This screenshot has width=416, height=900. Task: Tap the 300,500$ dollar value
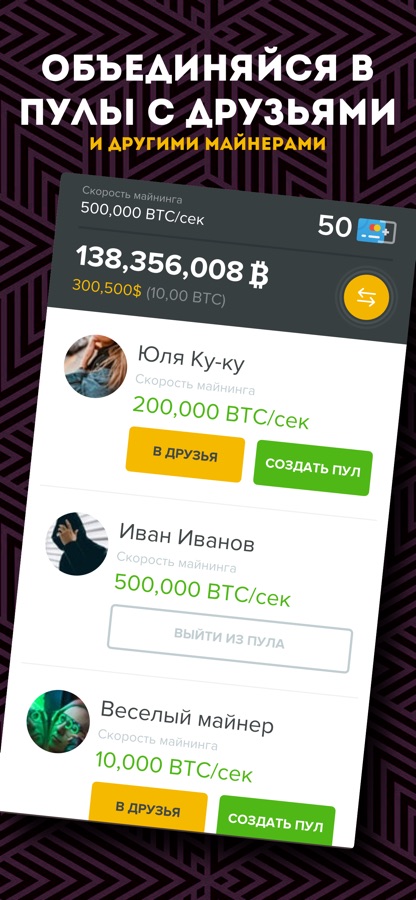(106, 289)
